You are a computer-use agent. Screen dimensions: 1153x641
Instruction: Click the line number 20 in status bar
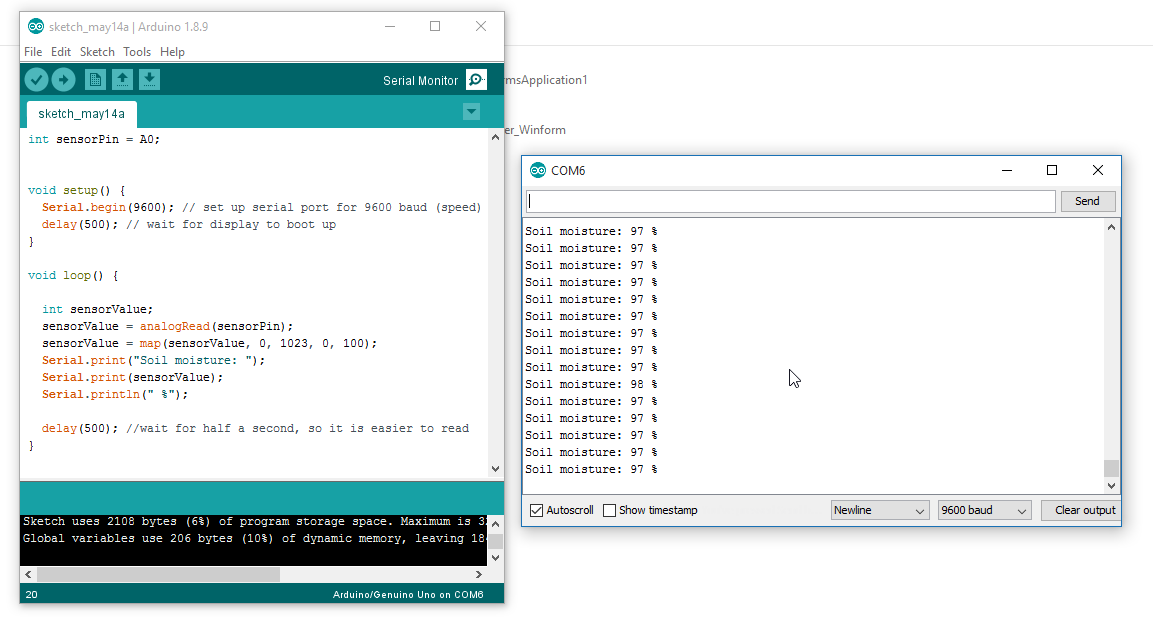point(32,595)
